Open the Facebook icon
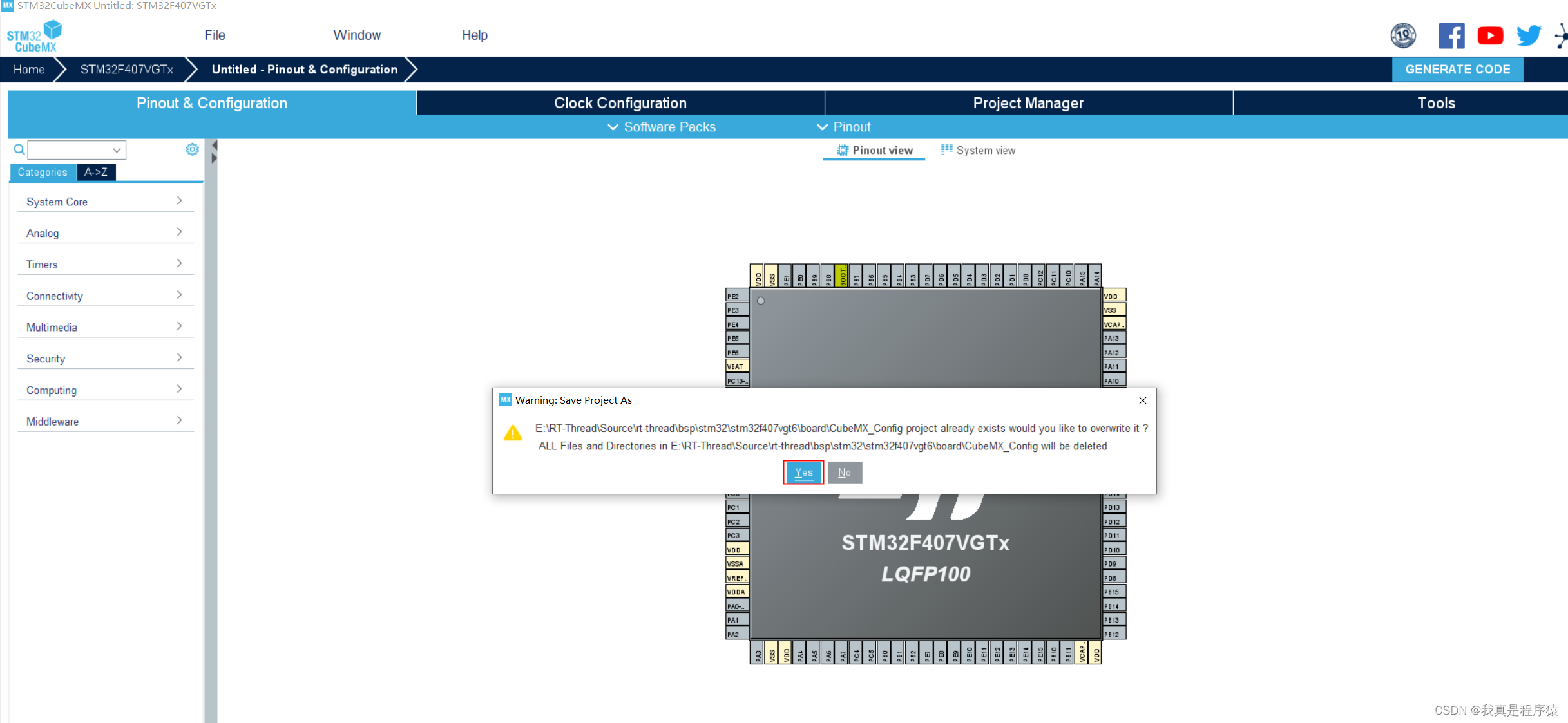This screenshot has width=1568, height=723. click(x=1451, y=35)
